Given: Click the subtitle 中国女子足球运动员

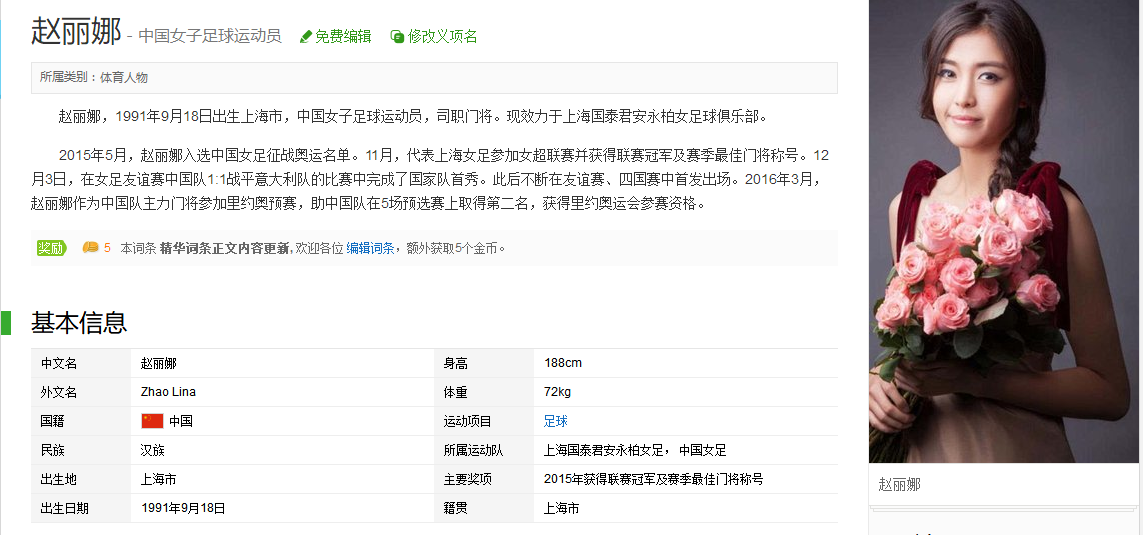Looking at the screenshot, I should point(210,37).
